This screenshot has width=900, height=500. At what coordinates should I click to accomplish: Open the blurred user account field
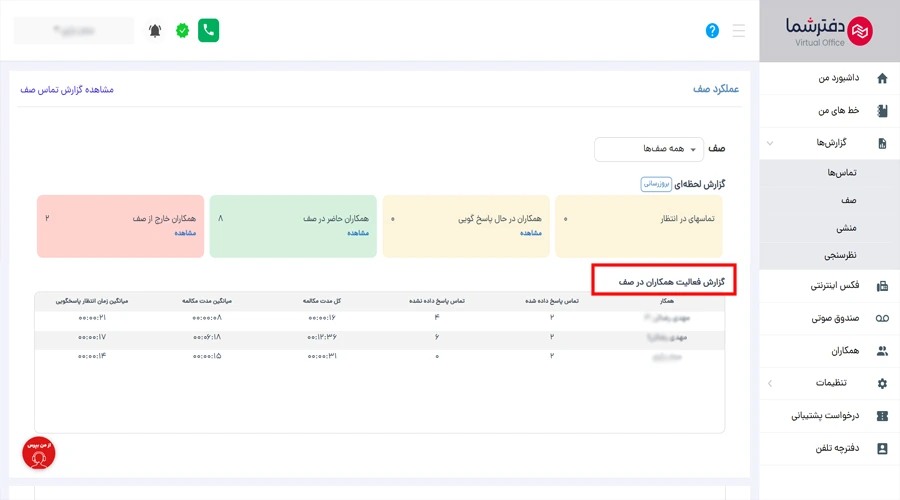pos(73,30)
